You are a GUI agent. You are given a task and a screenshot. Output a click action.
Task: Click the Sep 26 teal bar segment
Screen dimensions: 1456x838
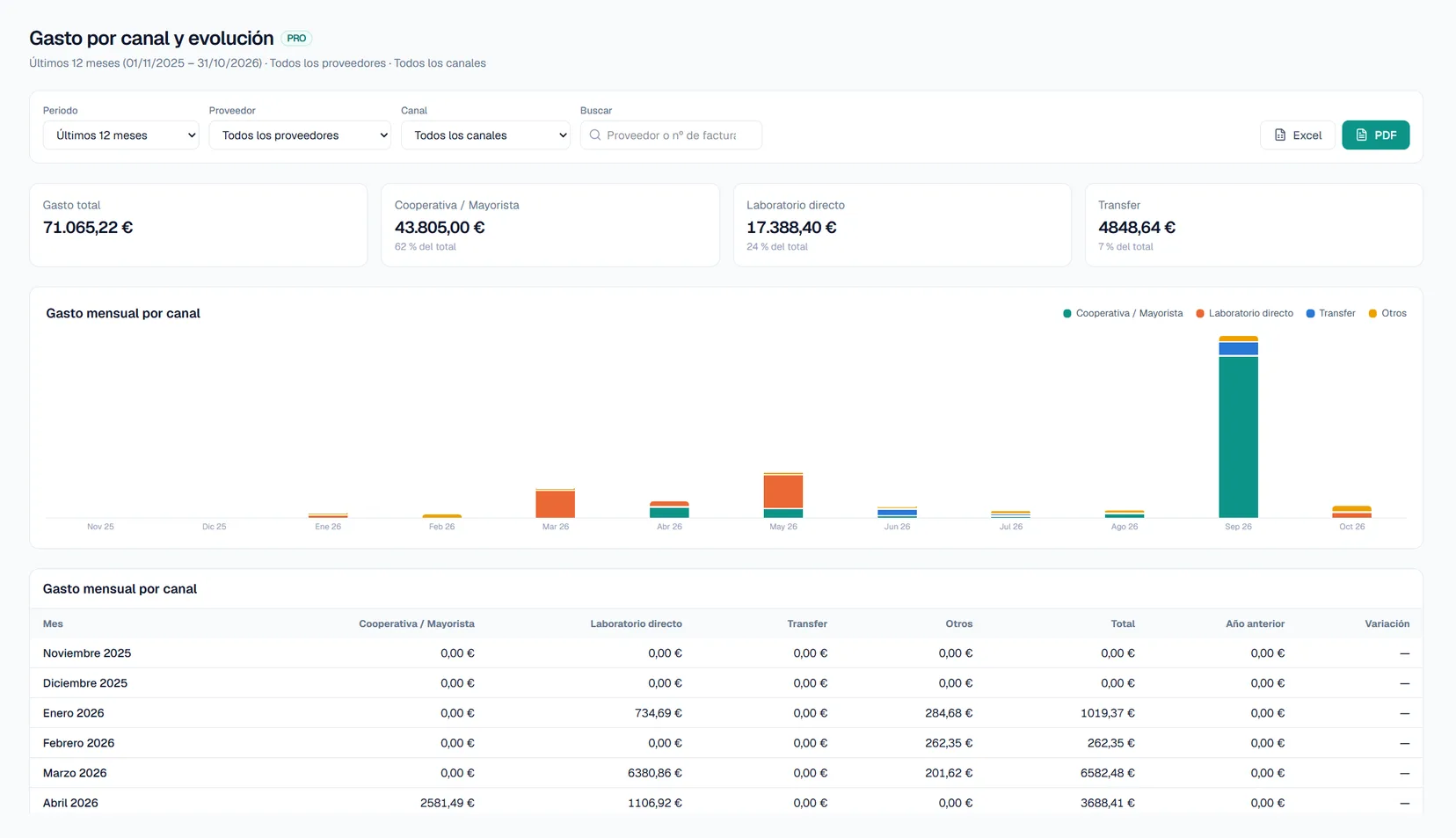pos(1238,437)
